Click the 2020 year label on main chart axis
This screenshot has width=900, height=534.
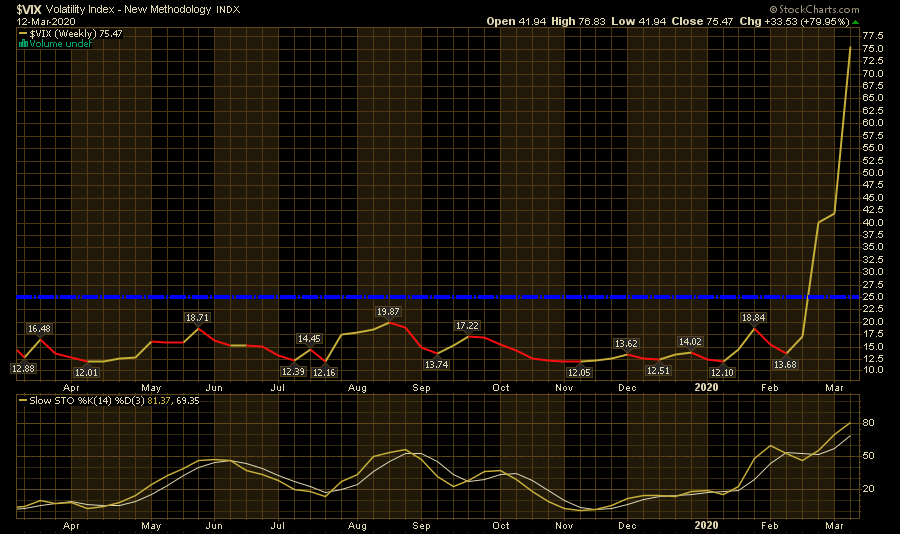point(706,386)
